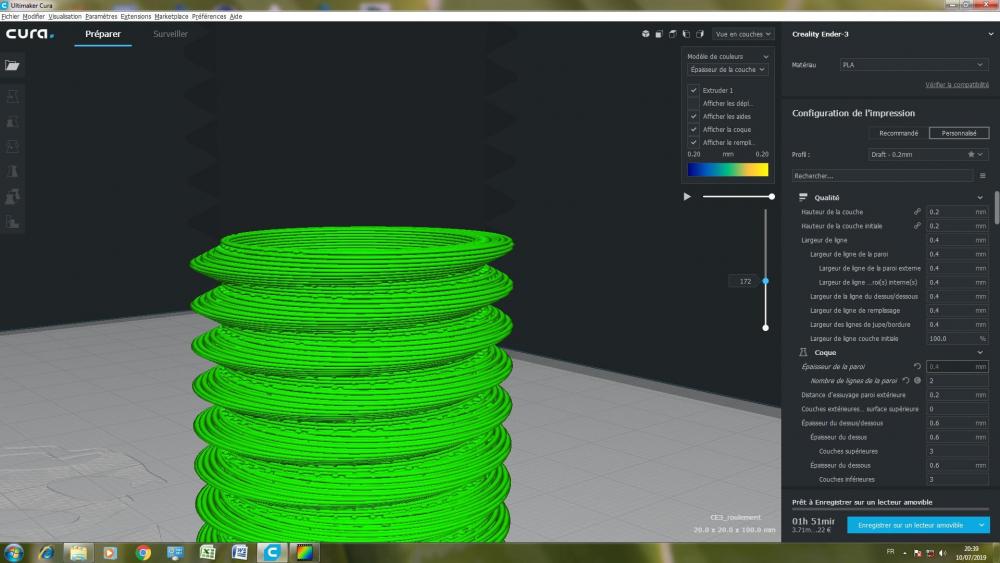1000x563 pixels.
Task: Click link icon next to Hauteur de la couche initiale
Action: click(917, 226)
